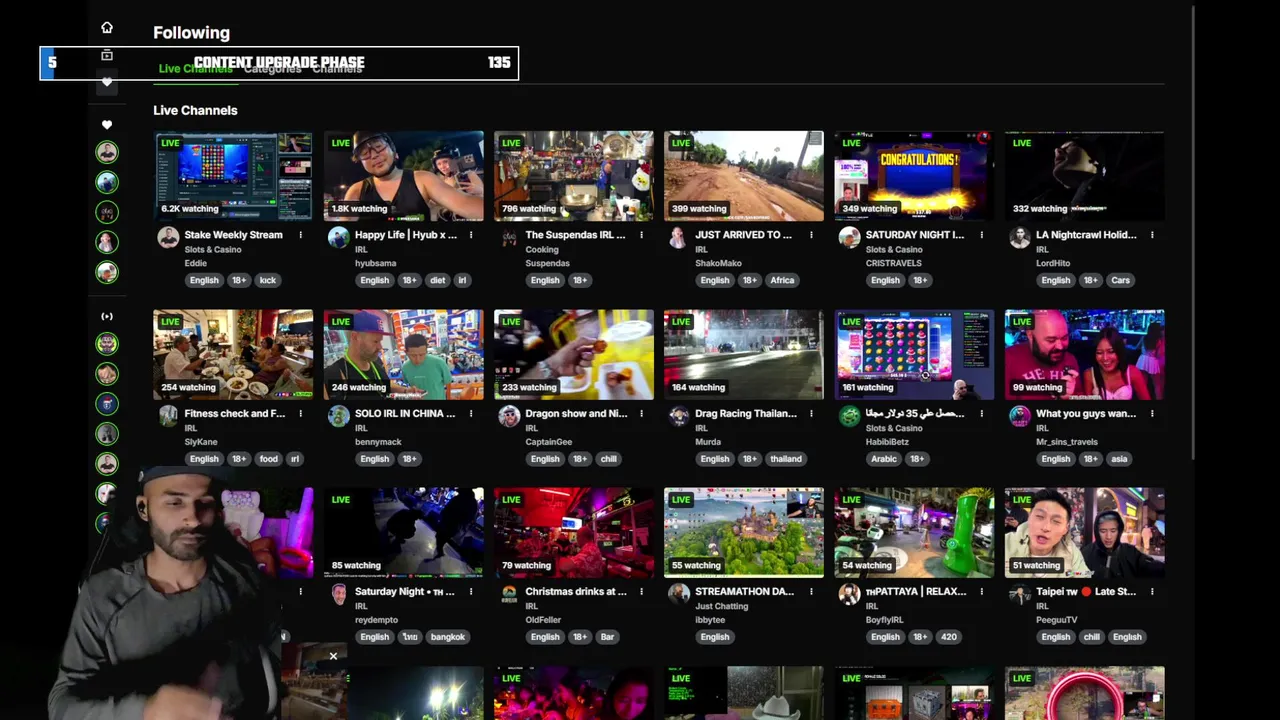Click BoyflyIRL's channel avatar

849,593
